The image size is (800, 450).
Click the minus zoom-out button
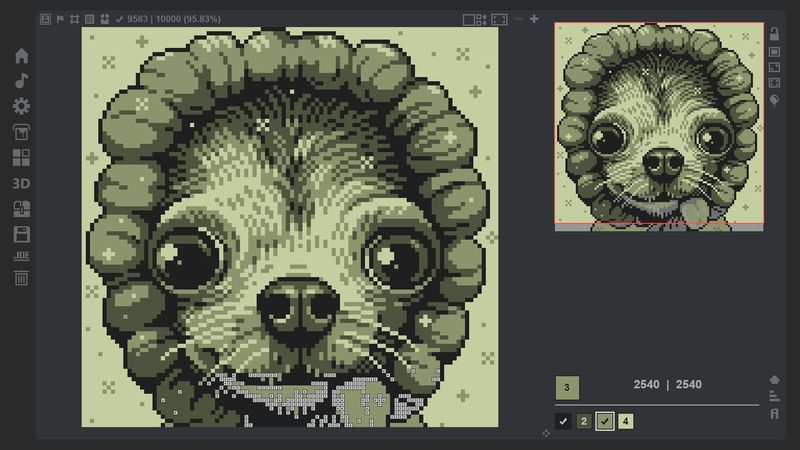[518, 19]
